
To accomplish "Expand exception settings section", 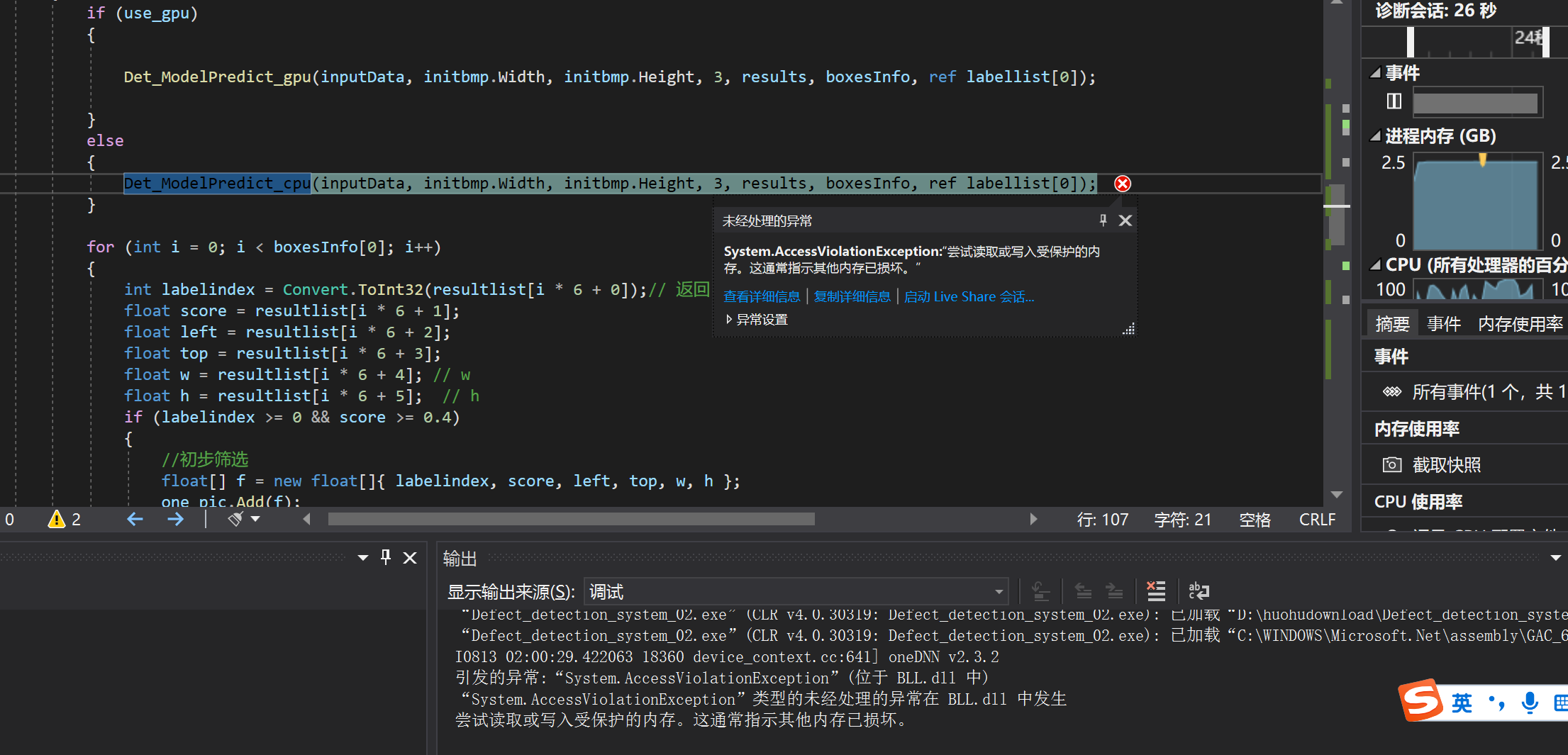I will tap(756, 320).
